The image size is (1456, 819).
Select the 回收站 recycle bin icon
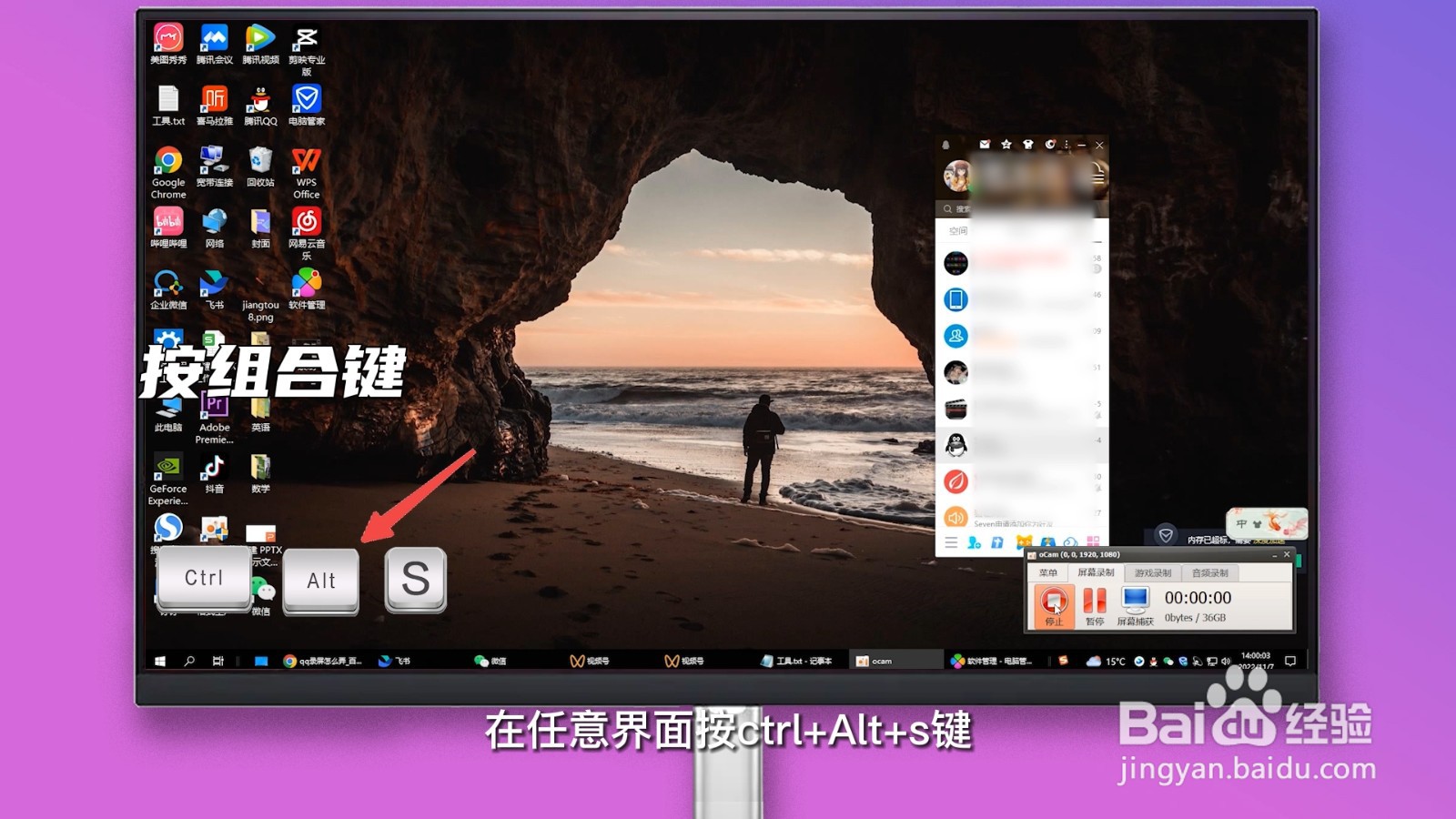point(260,167)
